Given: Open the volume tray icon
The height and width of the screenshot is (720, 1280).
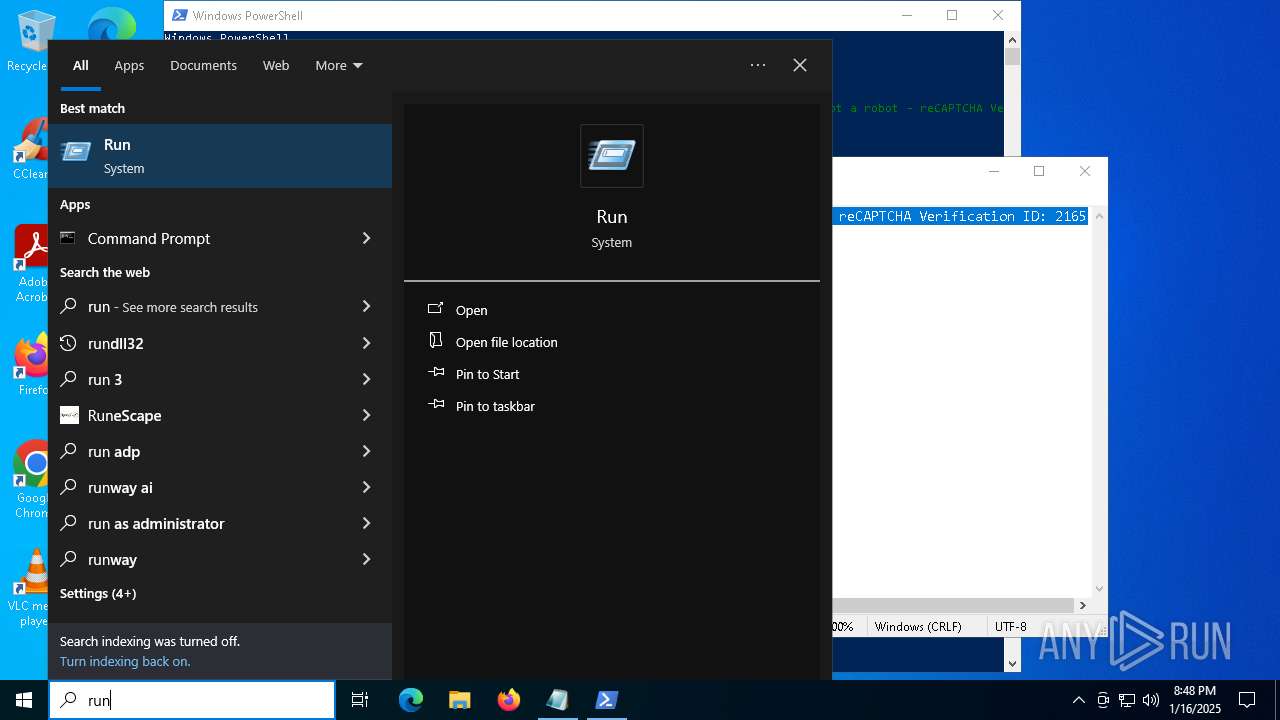Looking at the screenshot, I should click(x=1151, y=700).
